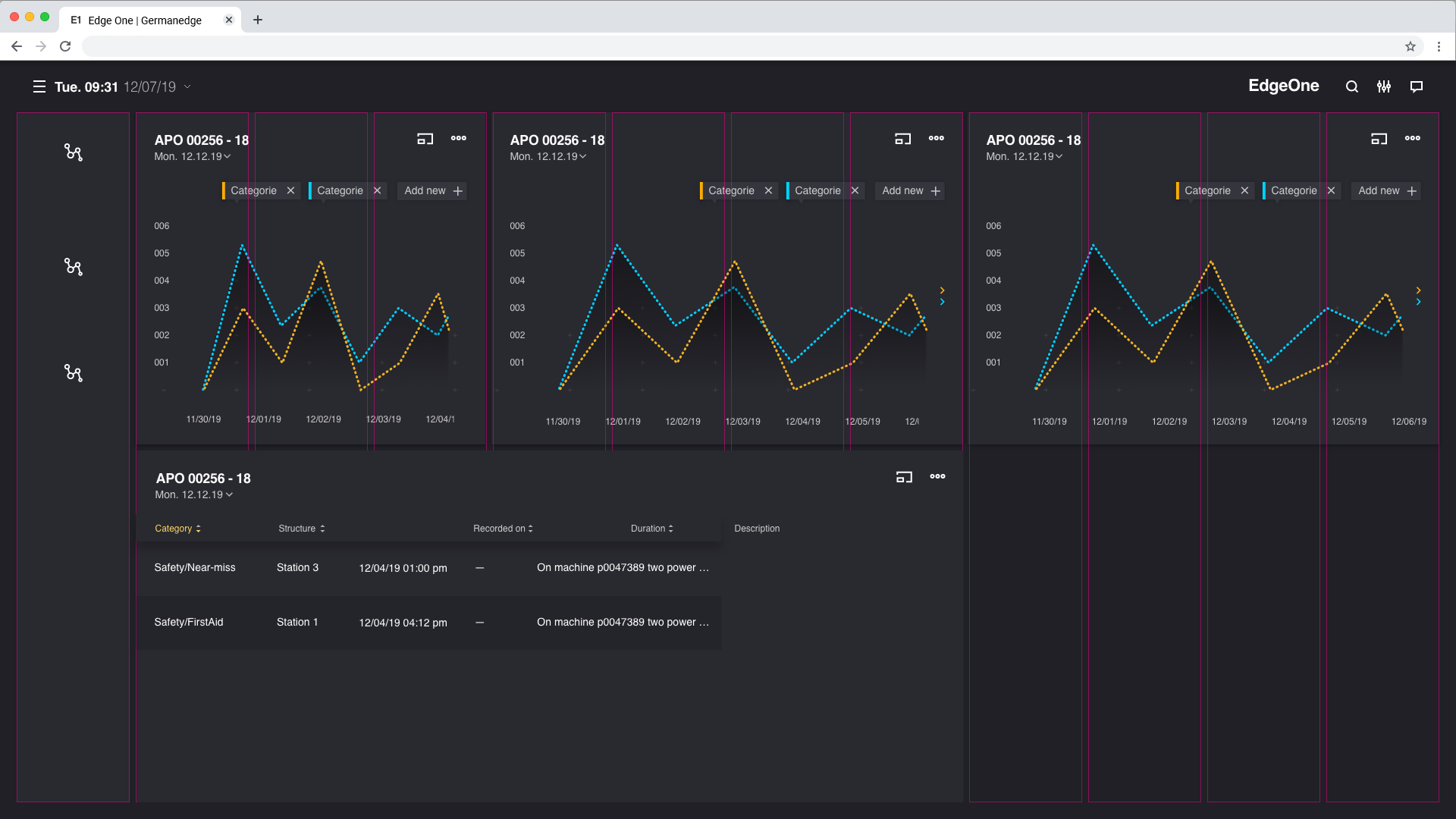Remove orange Categorie tag in third chart

click(x=1244, y=191)
